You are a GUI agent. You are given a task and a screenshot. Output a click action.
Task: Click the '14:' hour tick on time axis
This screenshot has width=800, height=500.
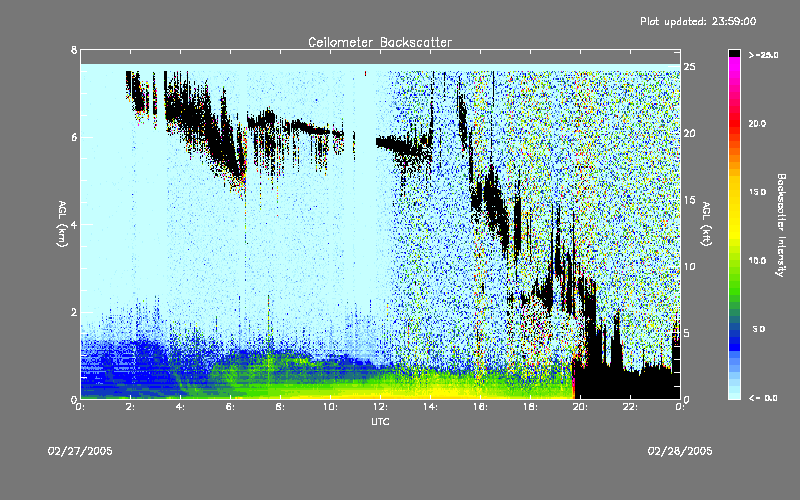[x=430, y=407]
